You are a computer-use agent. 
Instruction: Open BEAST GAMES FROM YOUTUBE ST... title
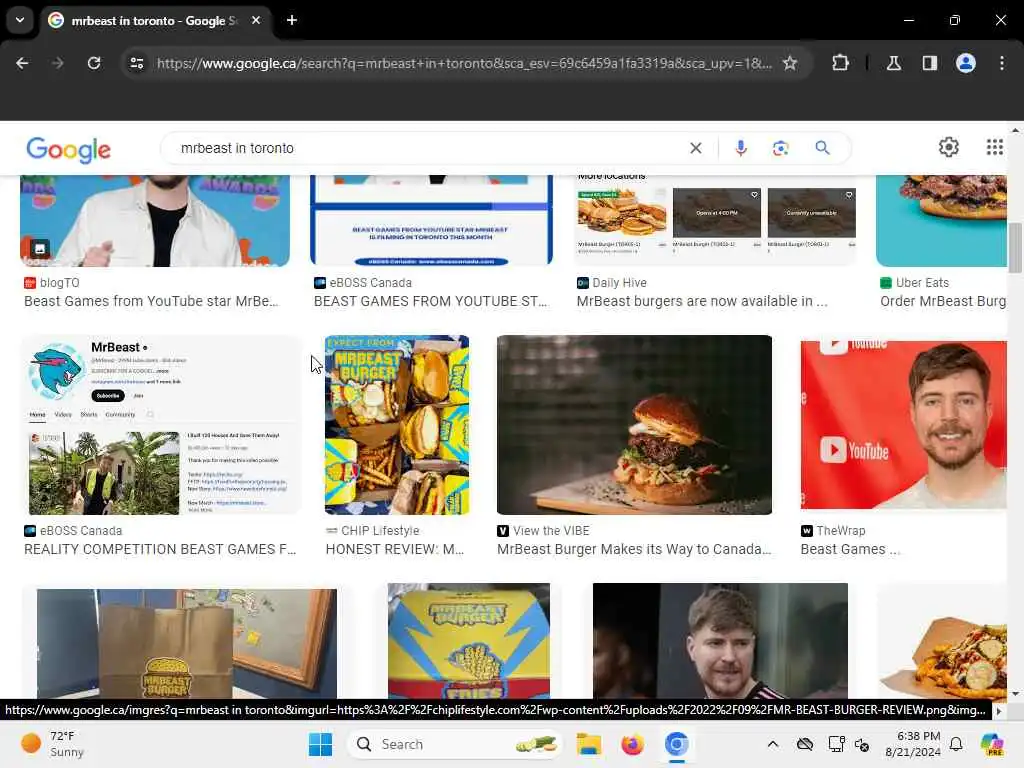coord(430,301)
